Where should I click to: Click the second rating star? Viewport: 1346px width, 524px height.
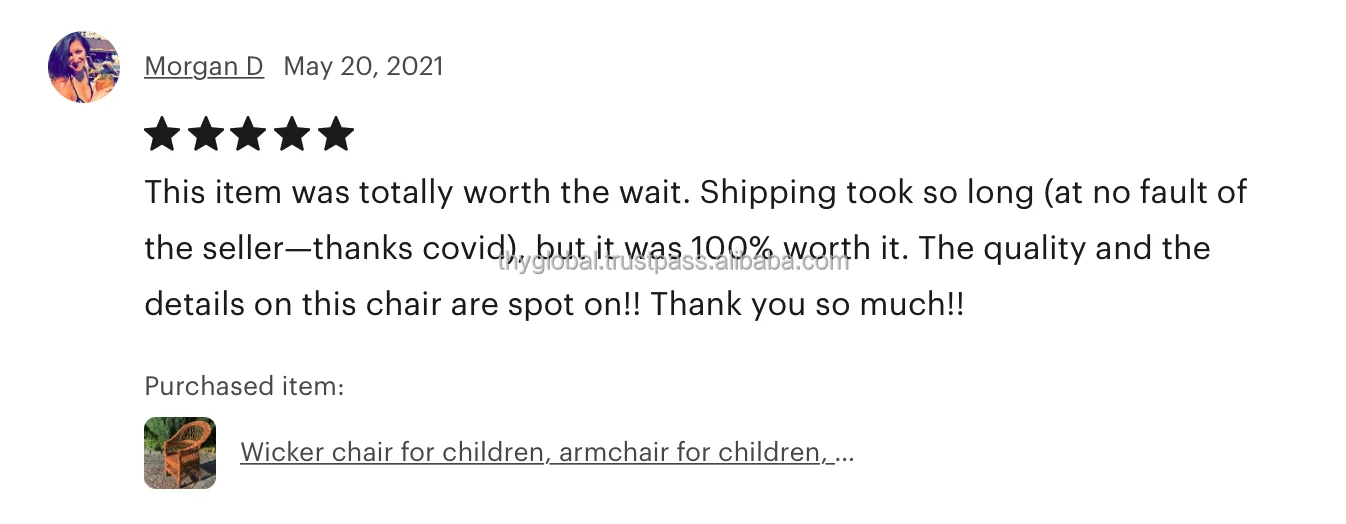[x=206, y=133]
